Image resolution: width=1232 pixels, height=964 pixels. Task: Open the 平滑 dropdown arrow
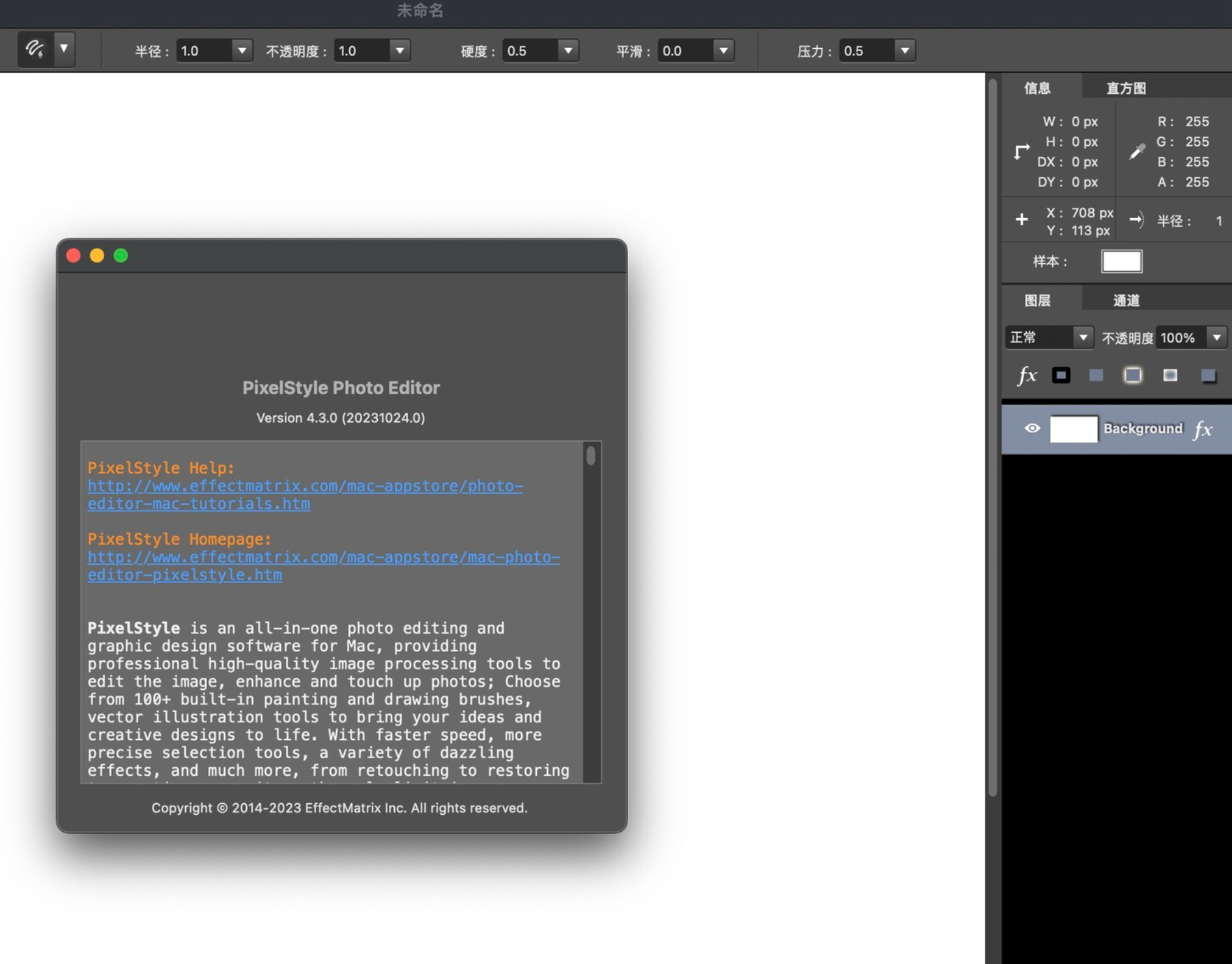pos(723,51)
